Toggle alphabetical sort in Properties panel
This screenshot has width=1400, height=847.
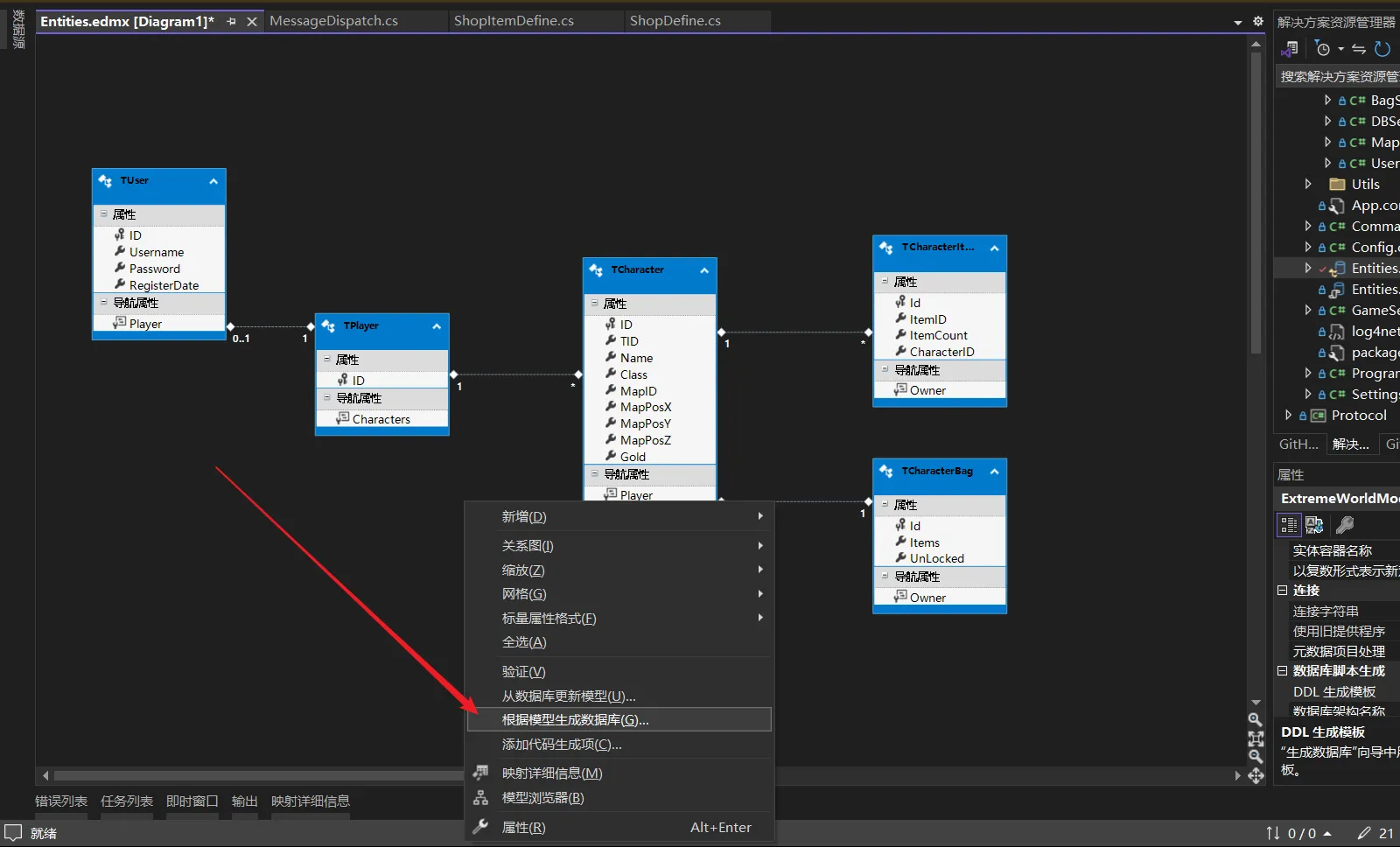click(1314, 524)
